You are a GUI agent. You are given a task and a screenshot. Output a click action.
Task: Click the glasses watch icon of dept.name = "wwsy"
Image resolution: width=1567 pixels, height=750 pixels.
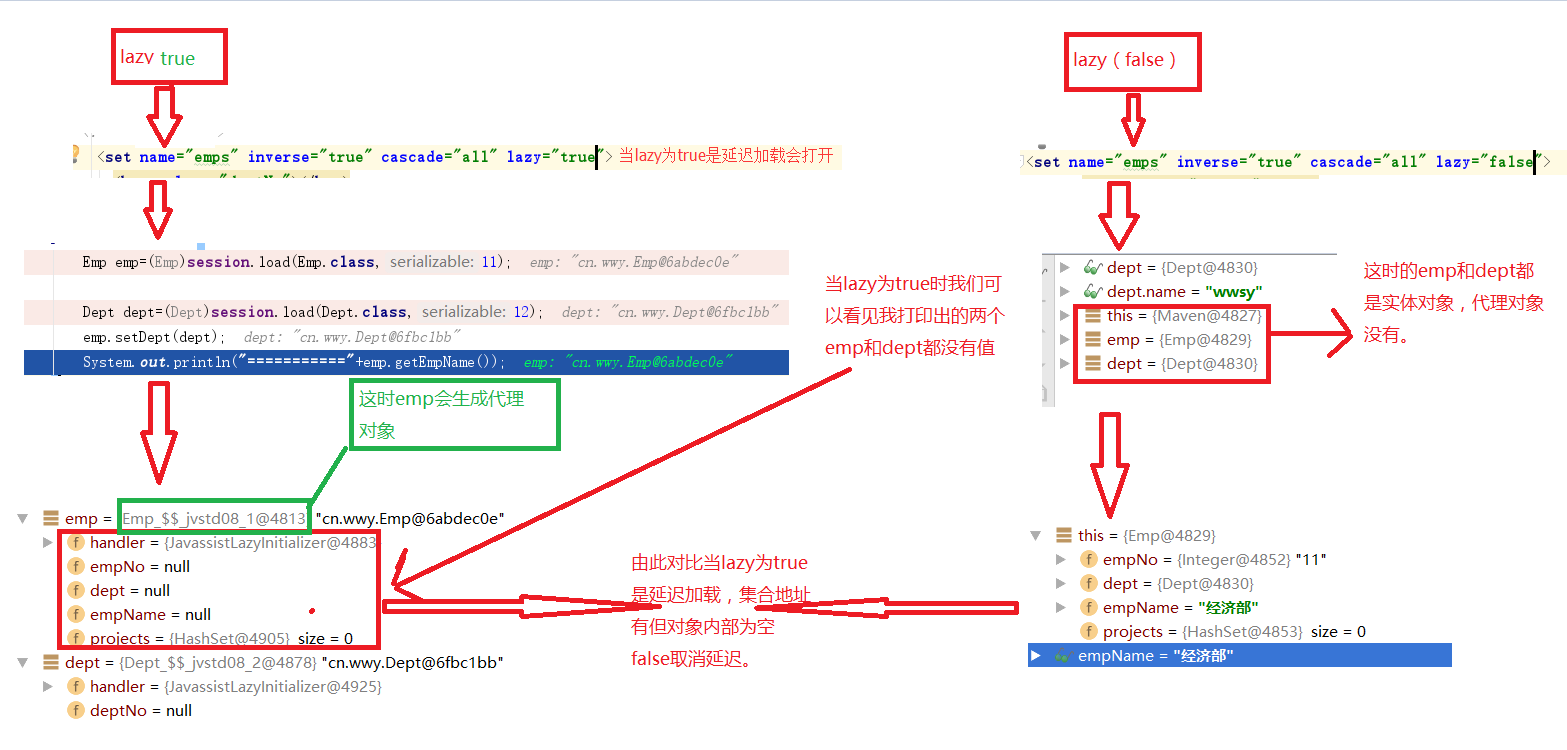(x=1093, y=291)
